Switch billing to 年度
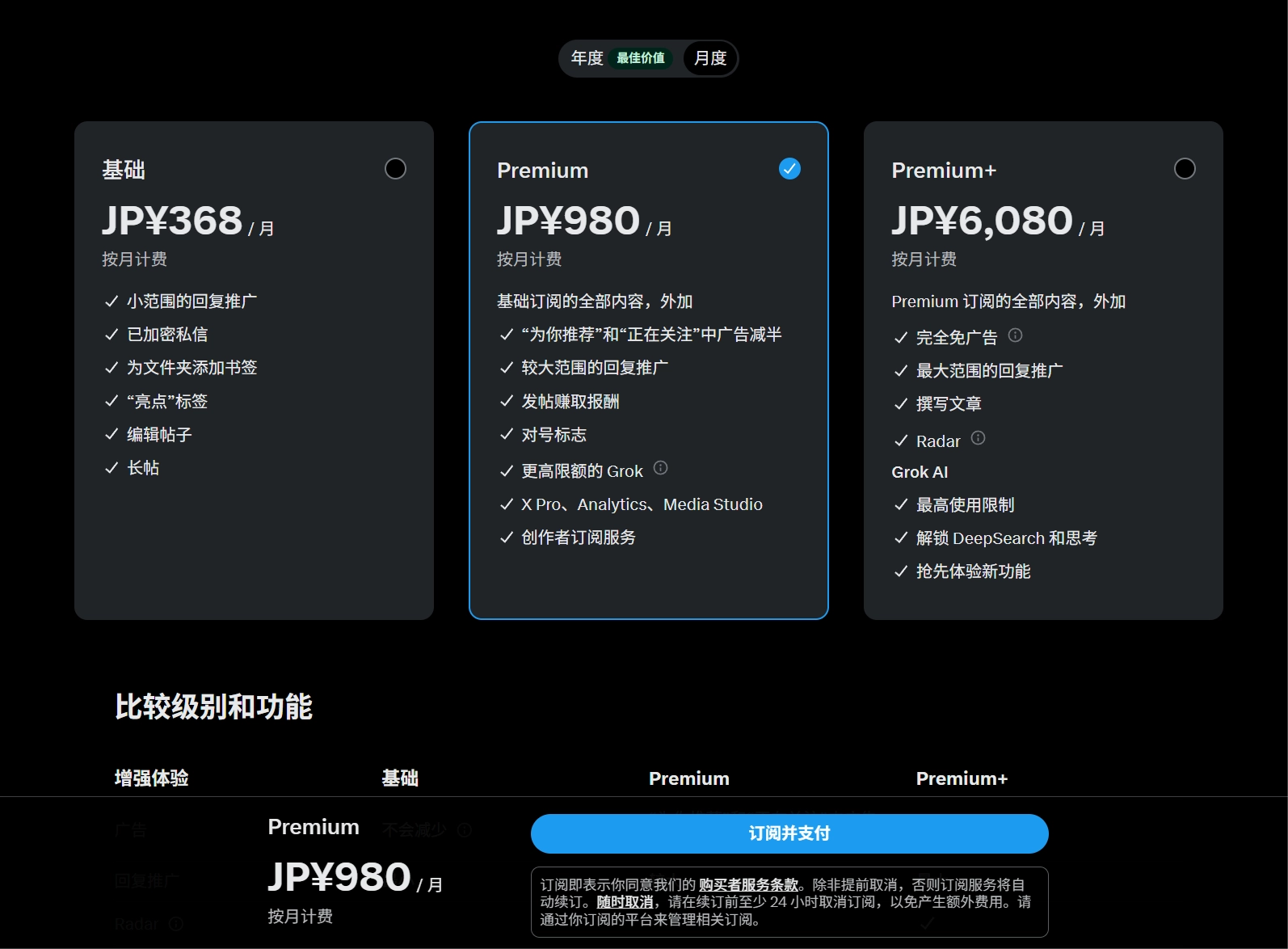The width and height of the screenshot is (1288, 949). coord(587,58)
